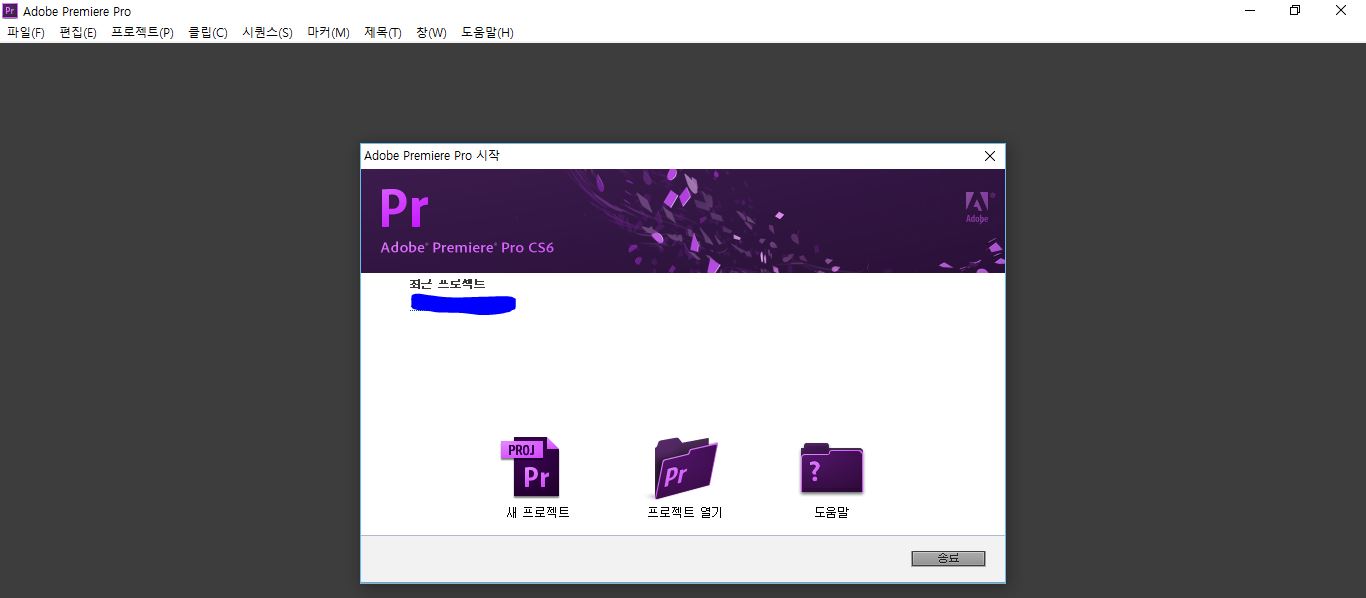Open the 마커(M) menu
This screenshot has width=1366, height=598.
(328, 33)
